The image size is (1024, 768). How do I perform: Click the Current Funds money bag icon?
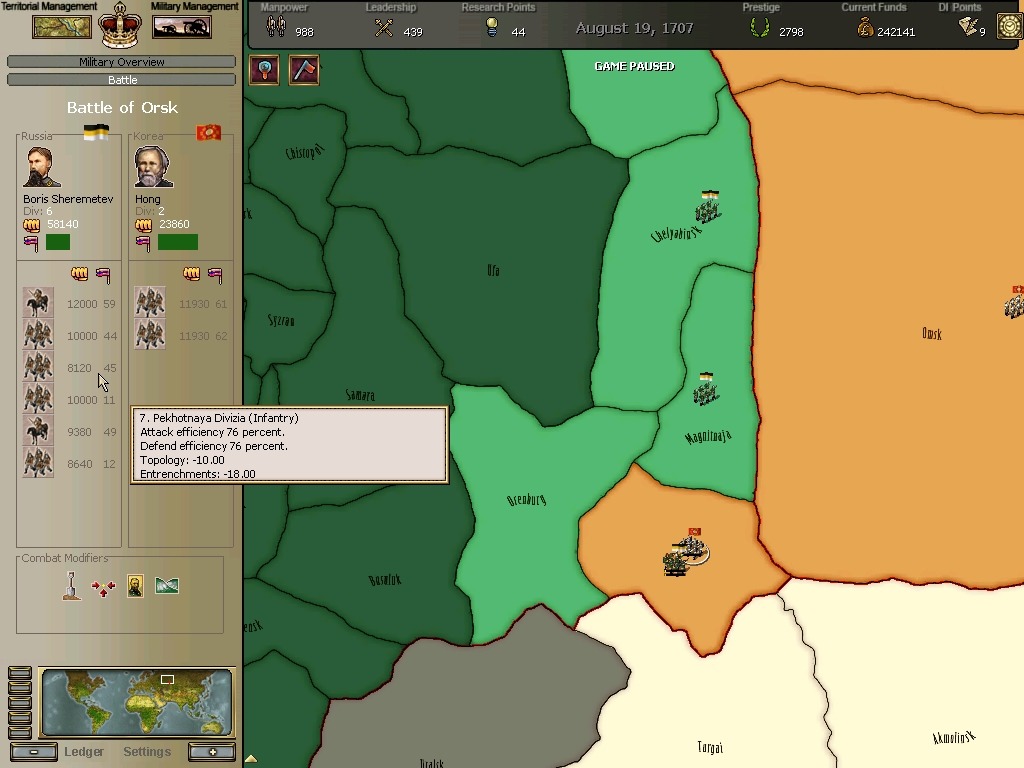coord(865,27)
